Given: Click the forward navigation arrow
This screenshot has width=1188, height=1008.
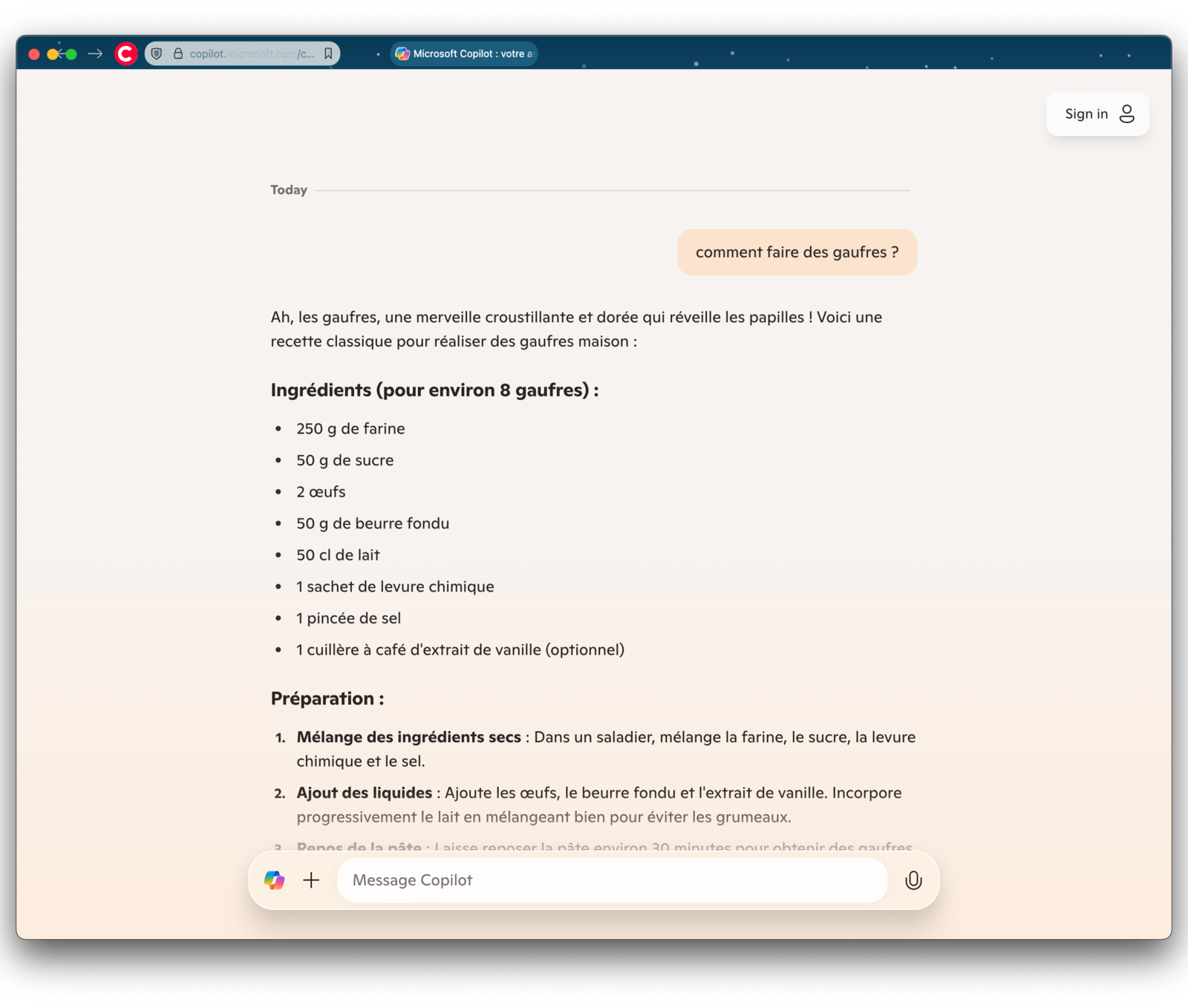Looking at the screenshot, I should point(94,53).
